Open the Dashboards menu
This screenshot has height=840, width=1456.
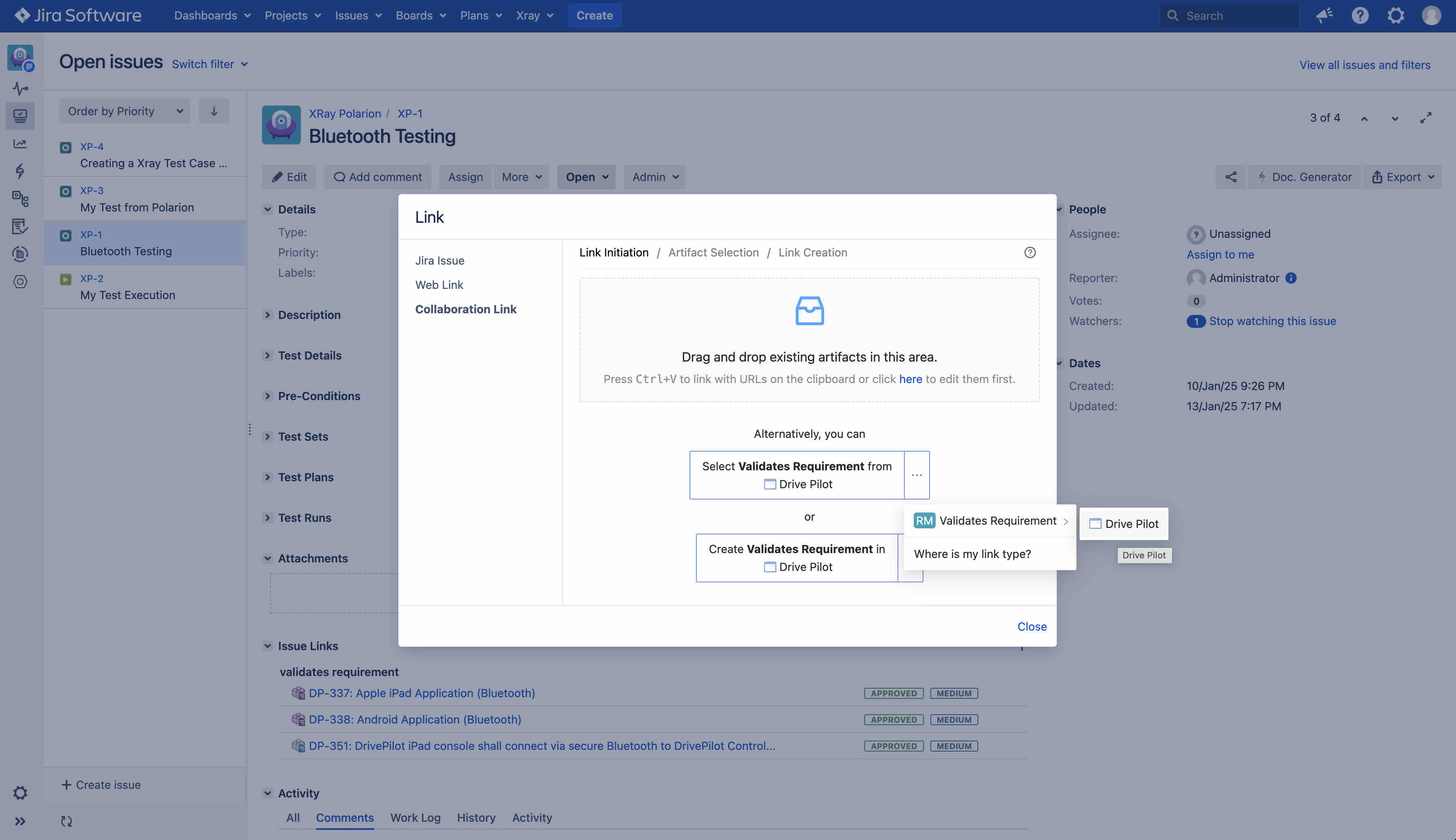pyautogui.click(x=212, y=15)
